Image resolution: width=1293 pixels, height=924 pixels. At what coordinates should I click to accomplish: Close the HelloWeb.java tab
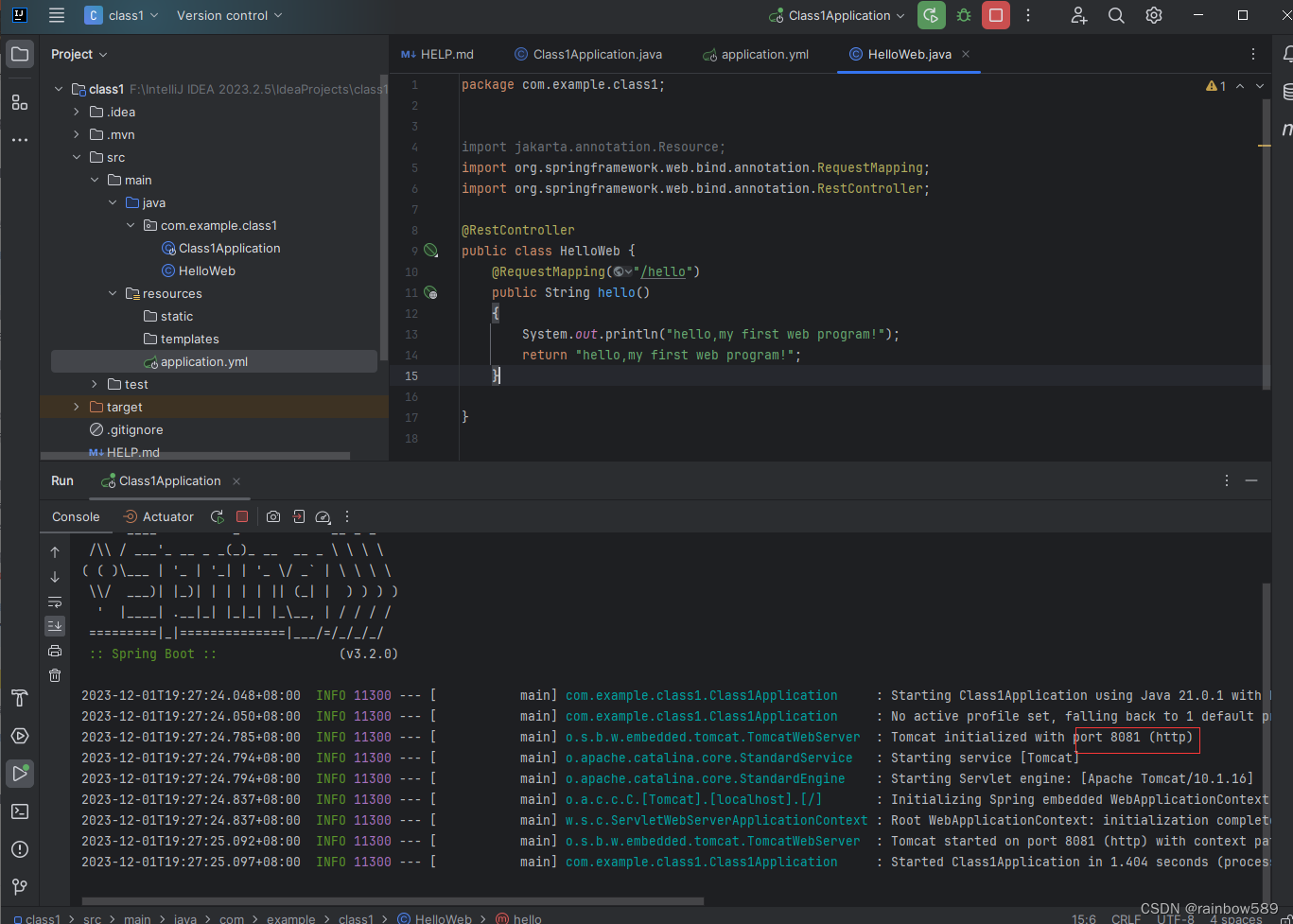[x=966, y=54]
